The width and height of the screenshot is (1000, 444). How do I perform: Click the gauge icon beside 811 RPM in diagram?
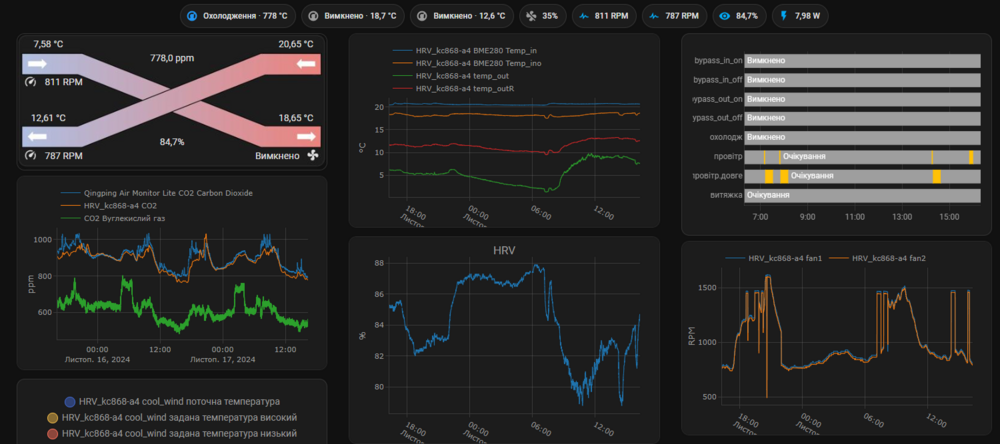click(x=29, y=82)
